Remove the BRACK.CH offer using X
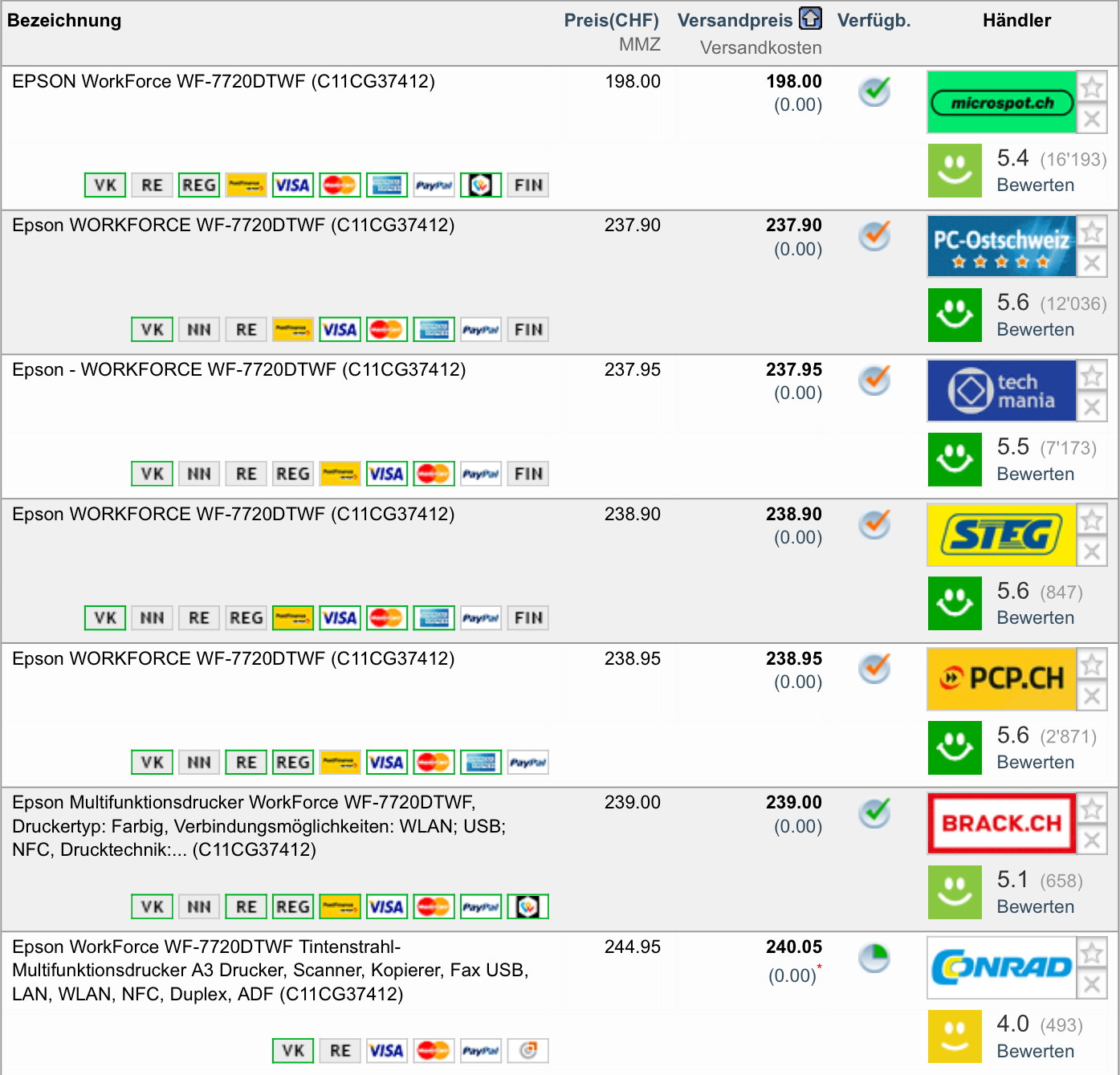Screen dimensions: 1120x1075 (1091, 841)
